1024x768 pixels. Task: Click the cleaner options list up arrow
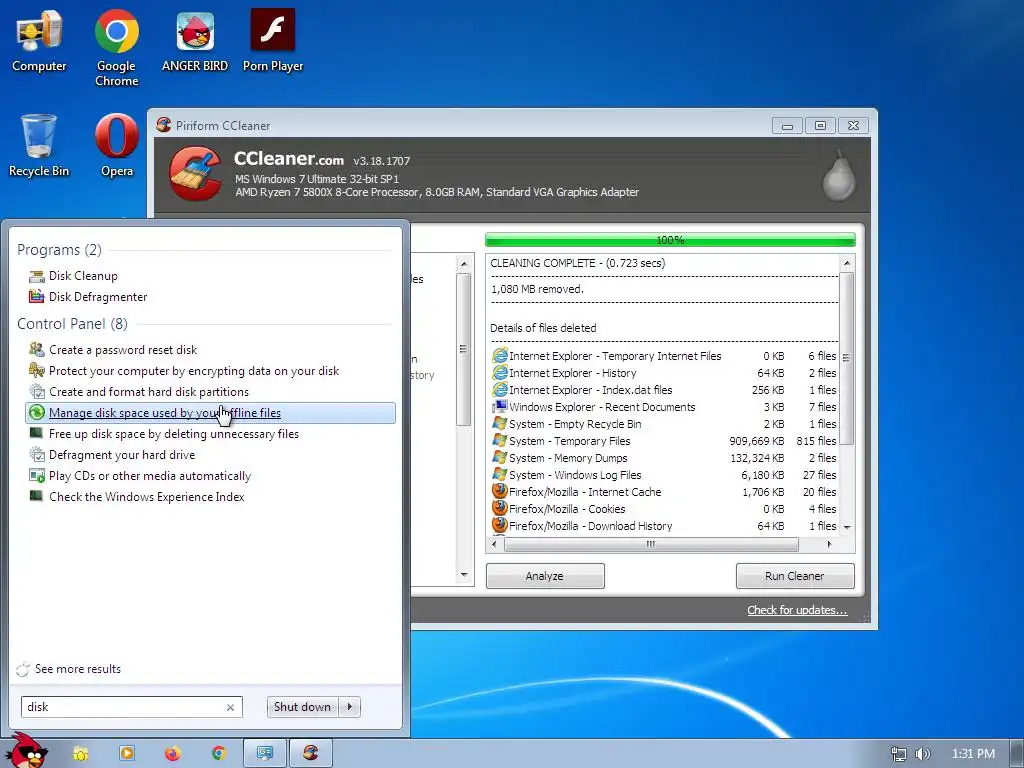[464, 264]
